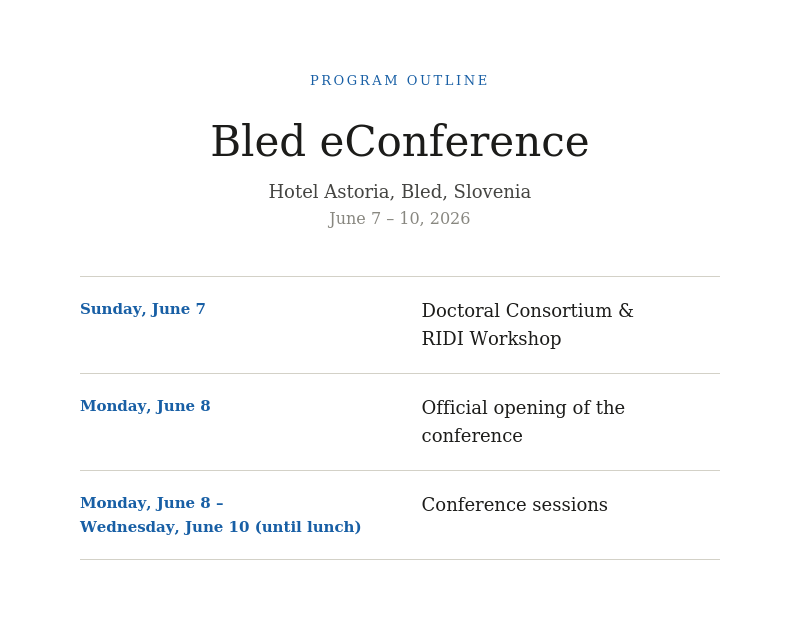Click the divider below RIDI Workshop row

click(400, 373)
